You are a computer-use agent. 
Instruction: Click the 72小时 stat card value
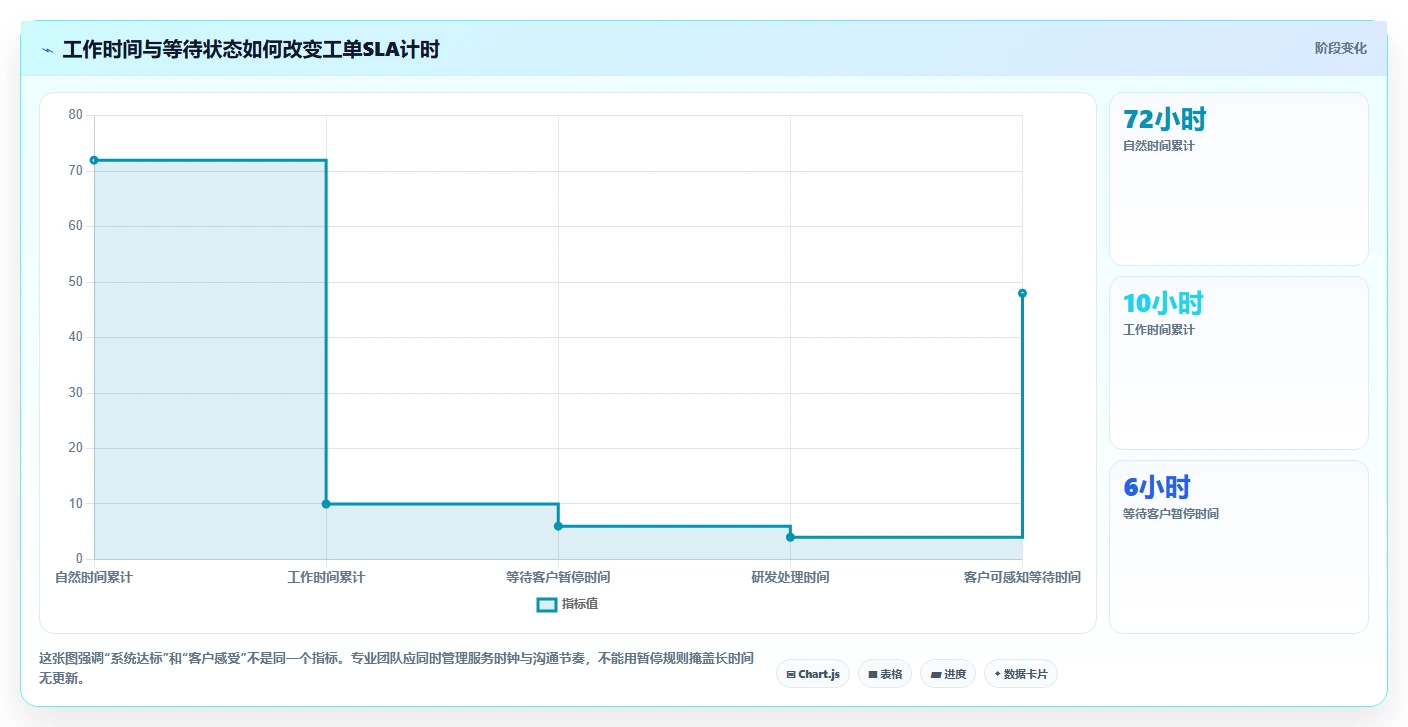click(1165, 120)
